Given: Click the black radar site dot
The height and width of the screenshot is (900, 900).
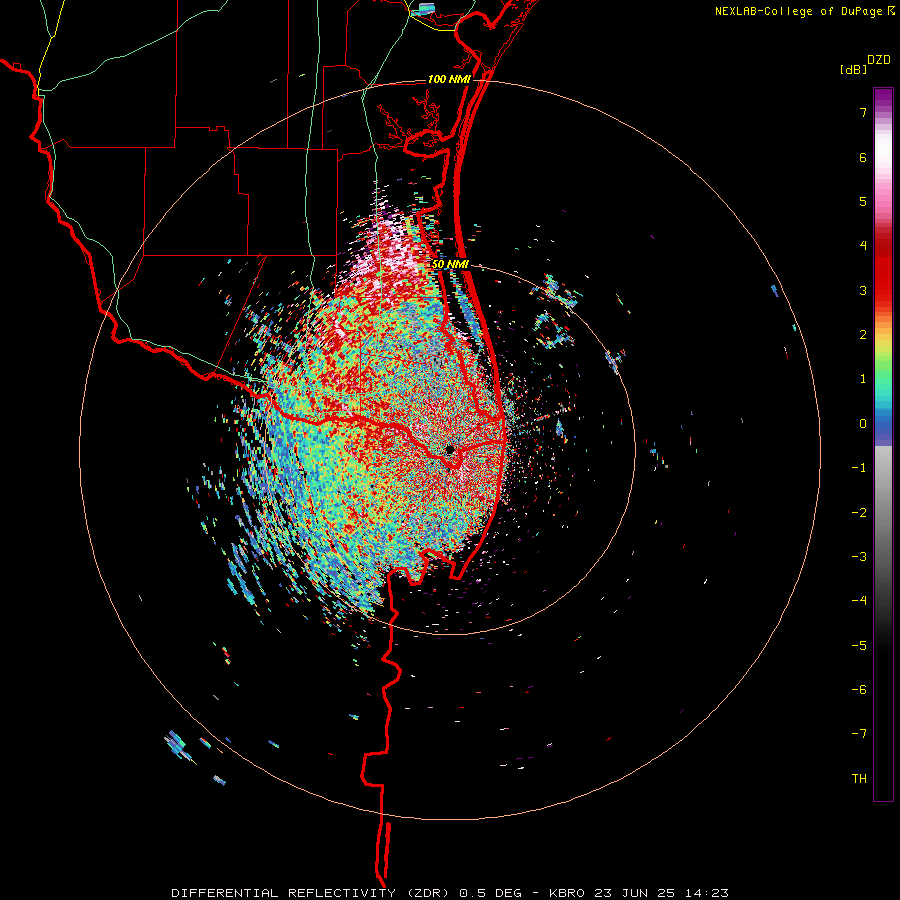Looking at the screenshot, I should coord(450,449).
